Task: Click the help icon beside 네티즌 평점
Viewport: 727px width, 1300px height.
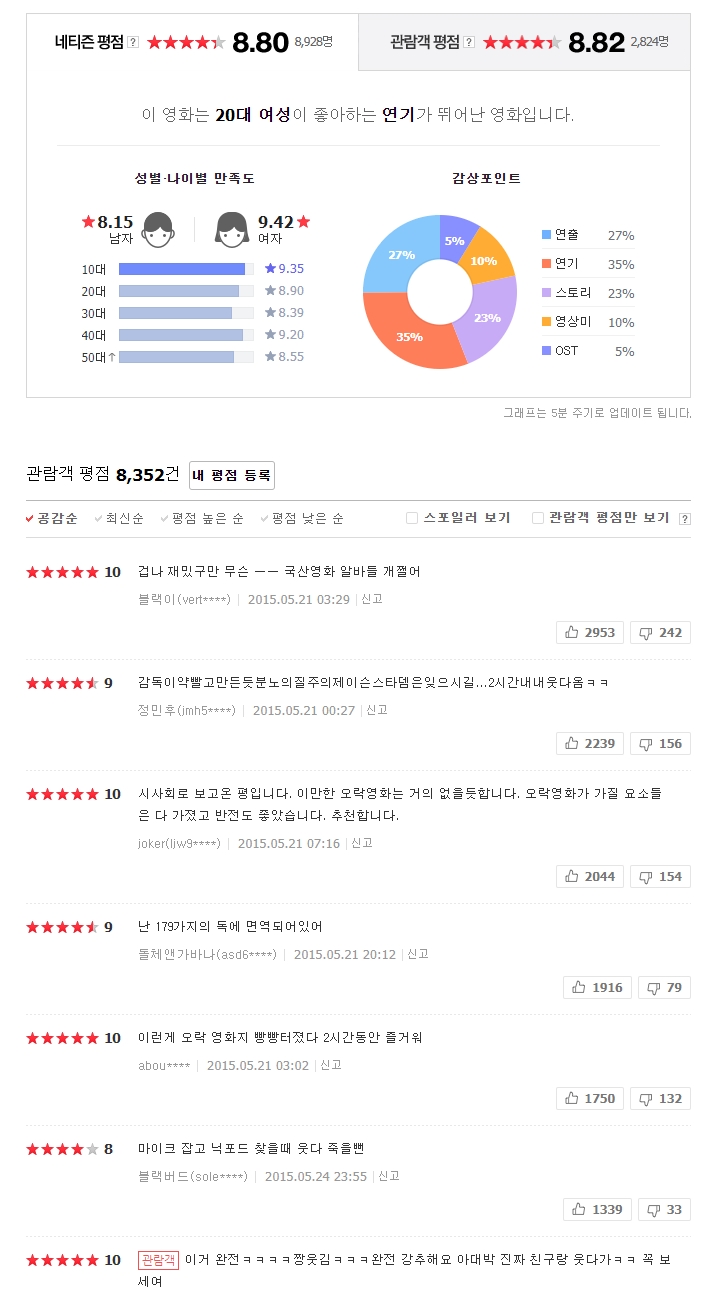Action: click(x=133, y=42)
